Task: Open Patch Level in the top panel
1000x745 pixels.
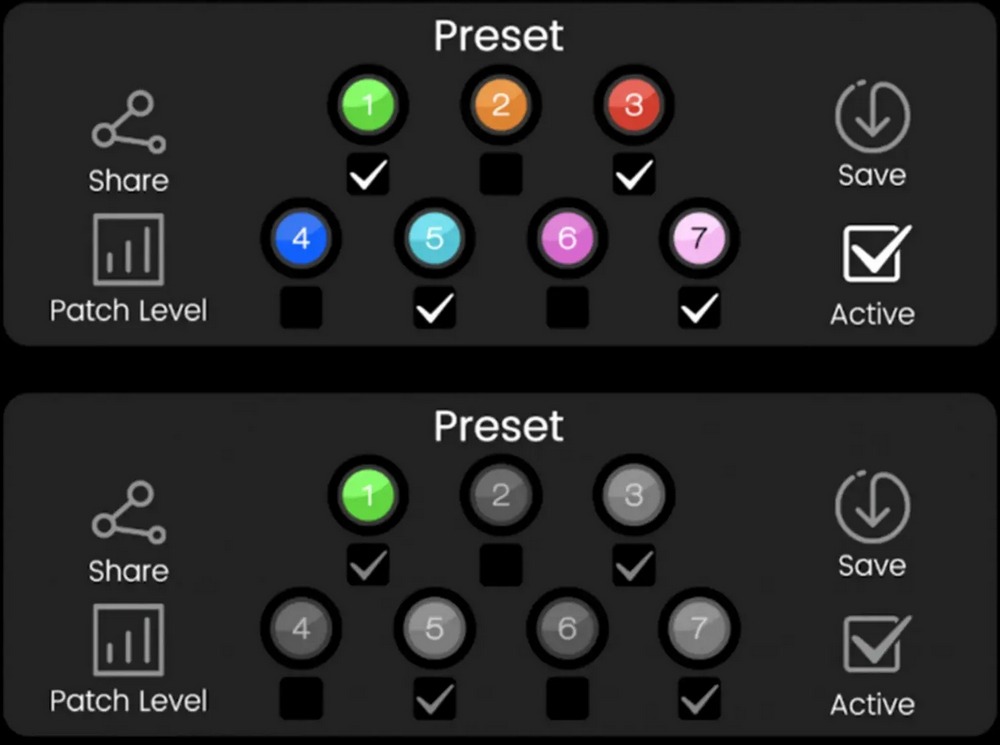Action: [x=129, y=249]
